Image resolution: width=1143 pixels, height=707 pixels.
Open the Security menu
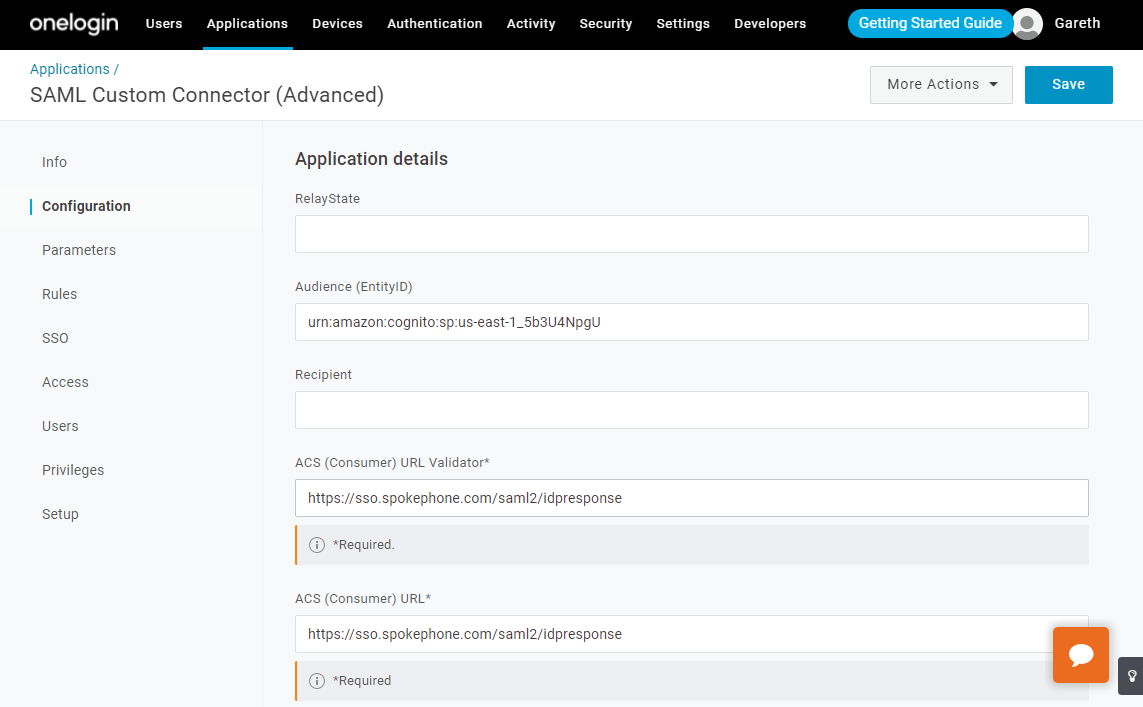click(x=606, y=23)
